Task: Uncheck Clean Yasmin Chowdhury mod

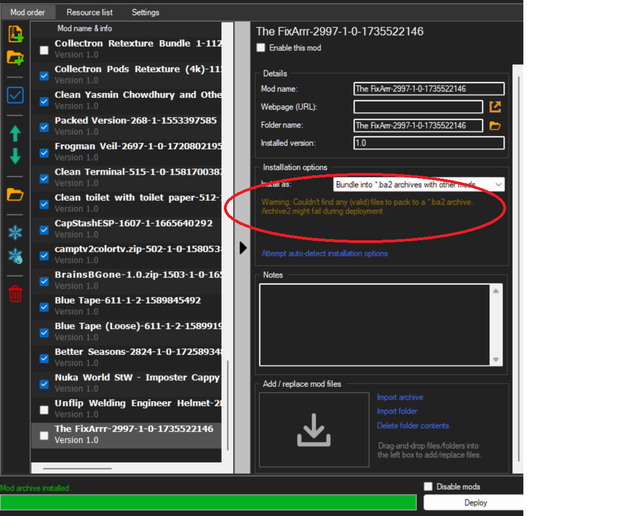Action: click(x=44, y=102)
